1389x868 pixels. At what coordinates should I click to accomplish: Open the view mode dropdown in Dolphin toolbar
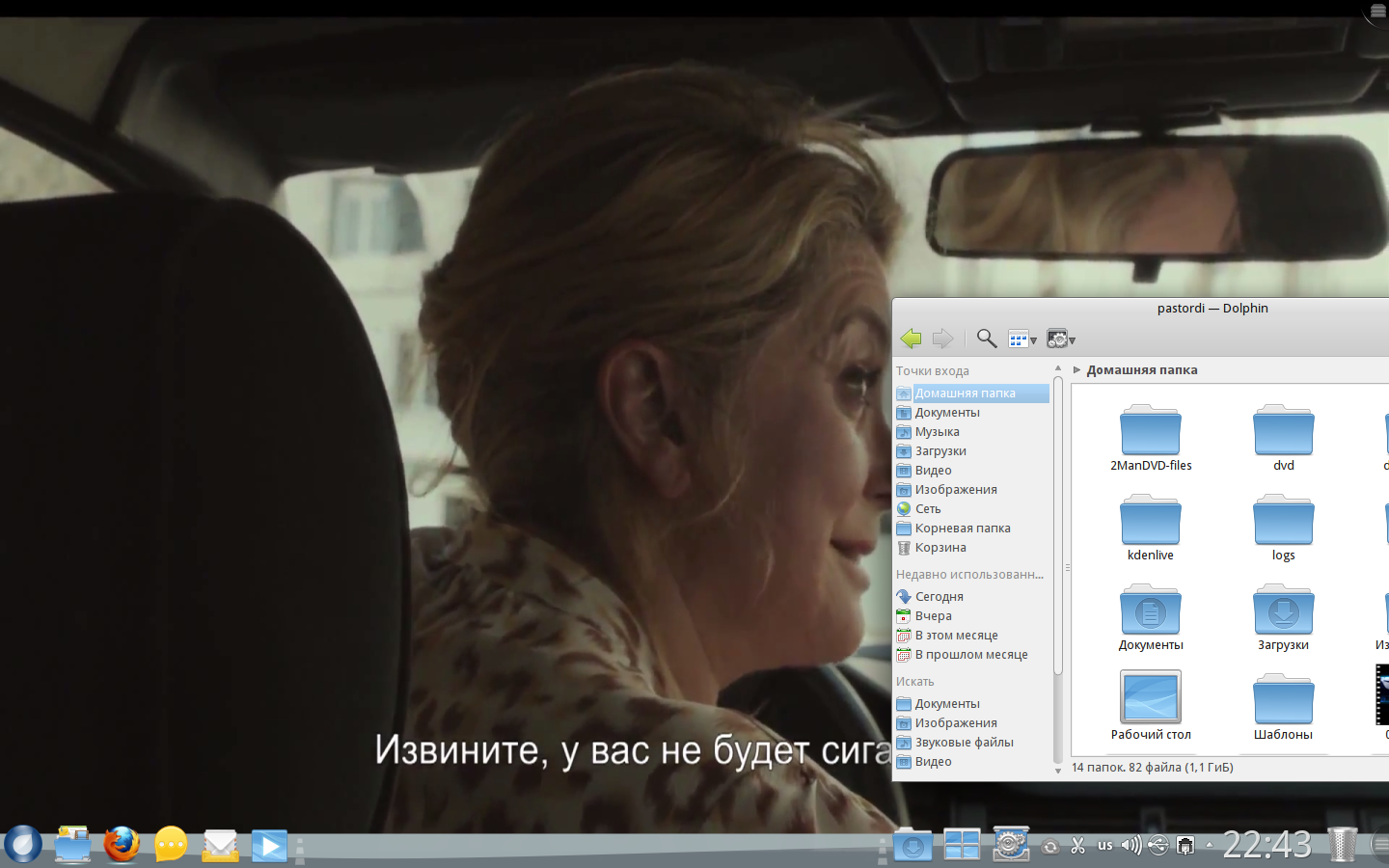click(x=1021, y=339)
